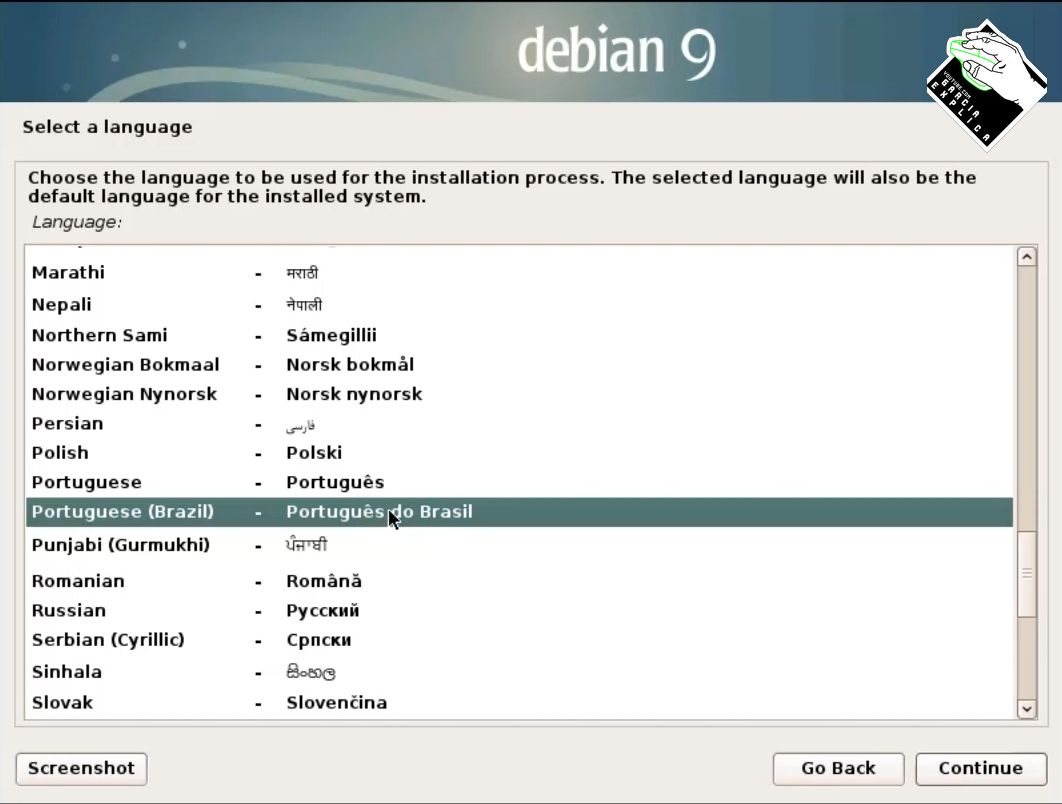Select Norwegian Nynorsk language
This screenshot has height=804, width=1062.
coord(519,394)
